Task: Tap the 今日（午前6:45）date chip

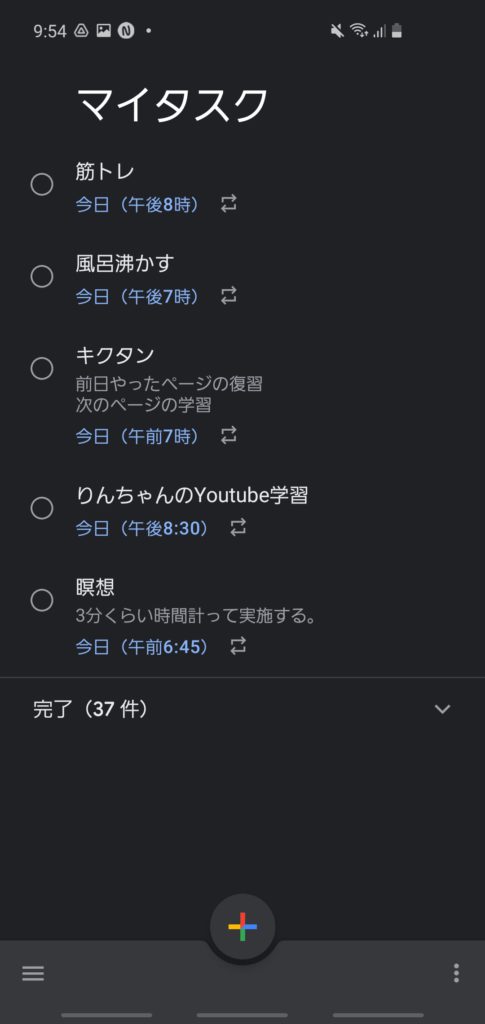Action: tap(143, 647)
